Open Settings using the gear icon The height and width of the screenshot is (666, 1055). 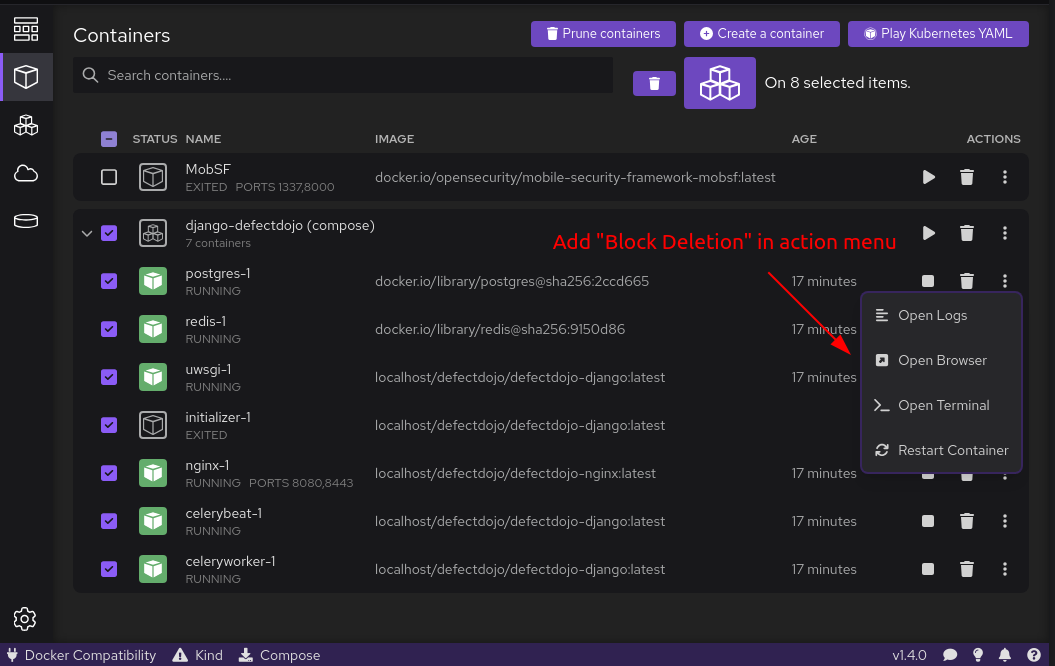tap(26, 619)
